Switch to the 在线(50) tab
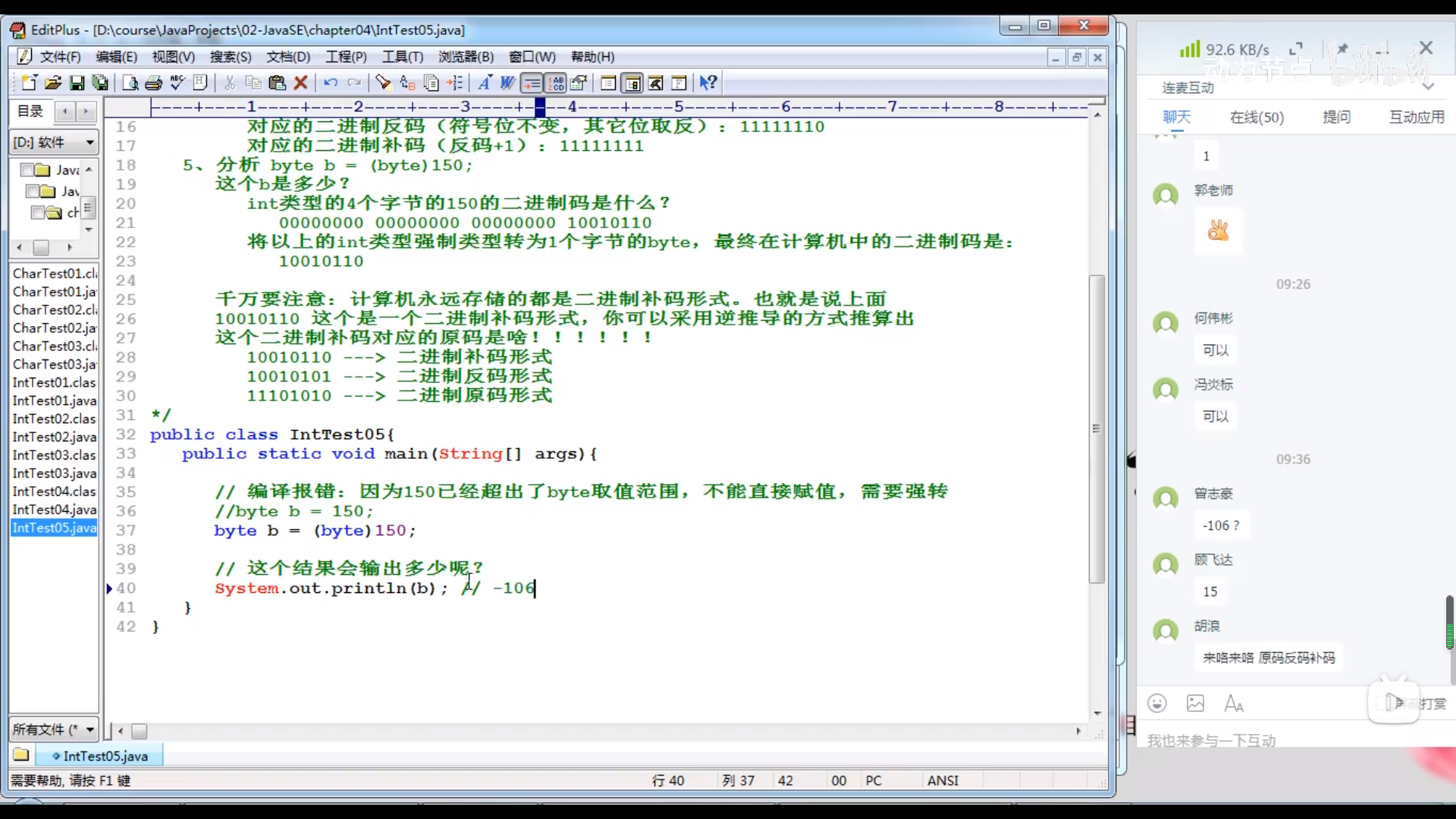 (x=1257, y=117)
